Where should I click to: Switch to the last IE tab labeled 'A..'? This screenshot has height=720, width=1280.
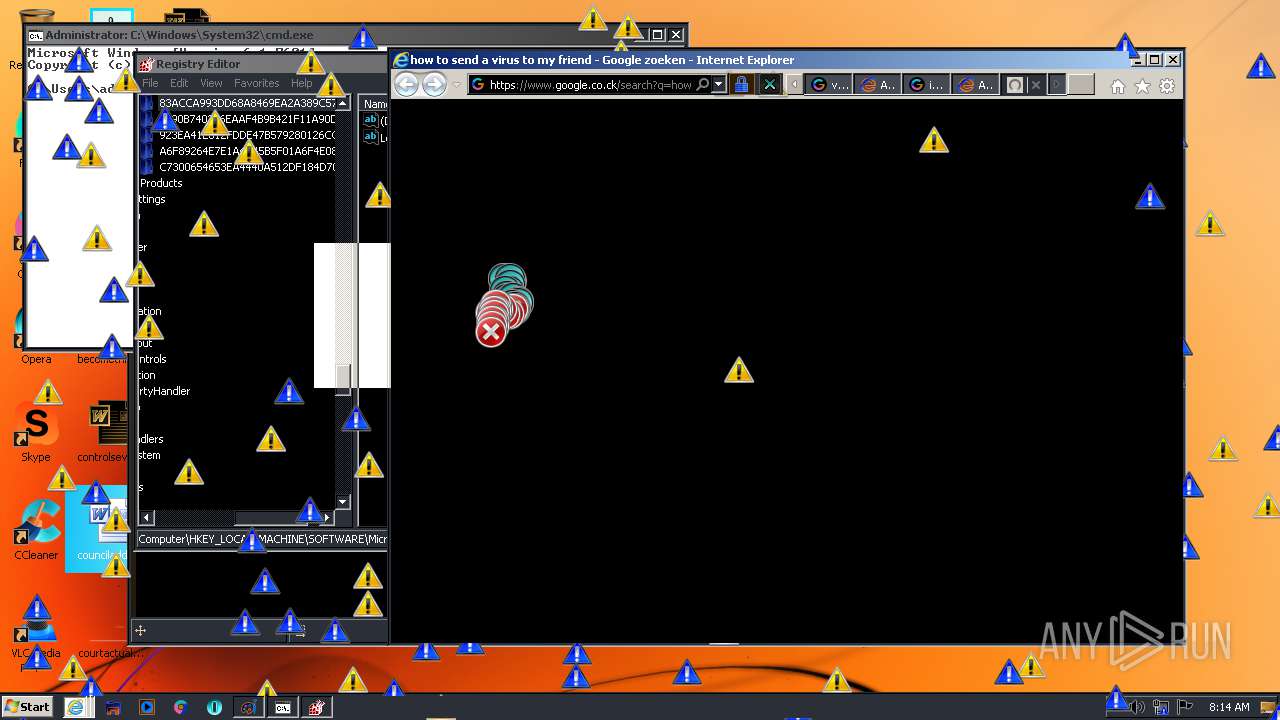pos(976,85)
